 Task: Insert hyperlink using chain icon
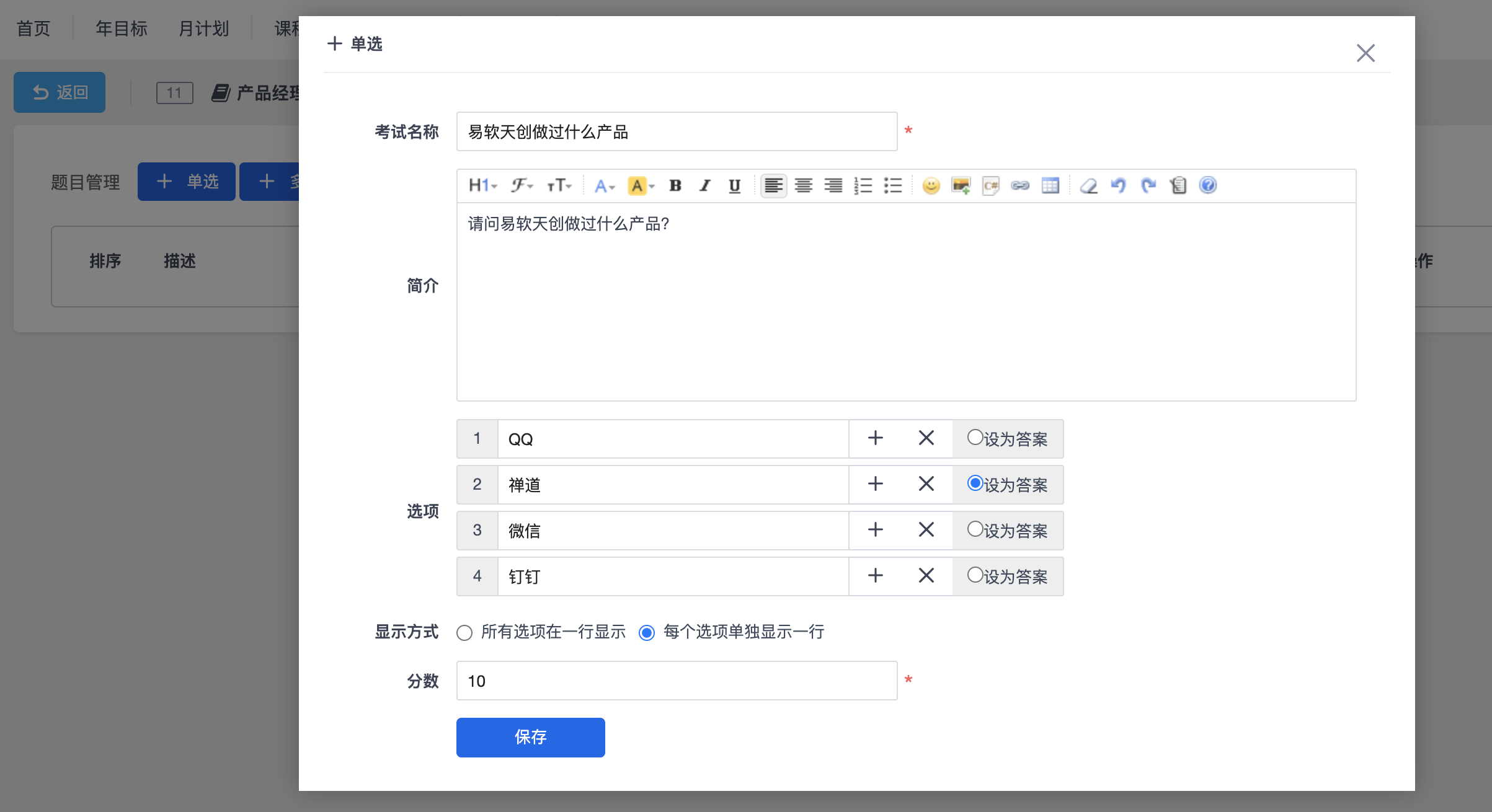[1020, 185]
